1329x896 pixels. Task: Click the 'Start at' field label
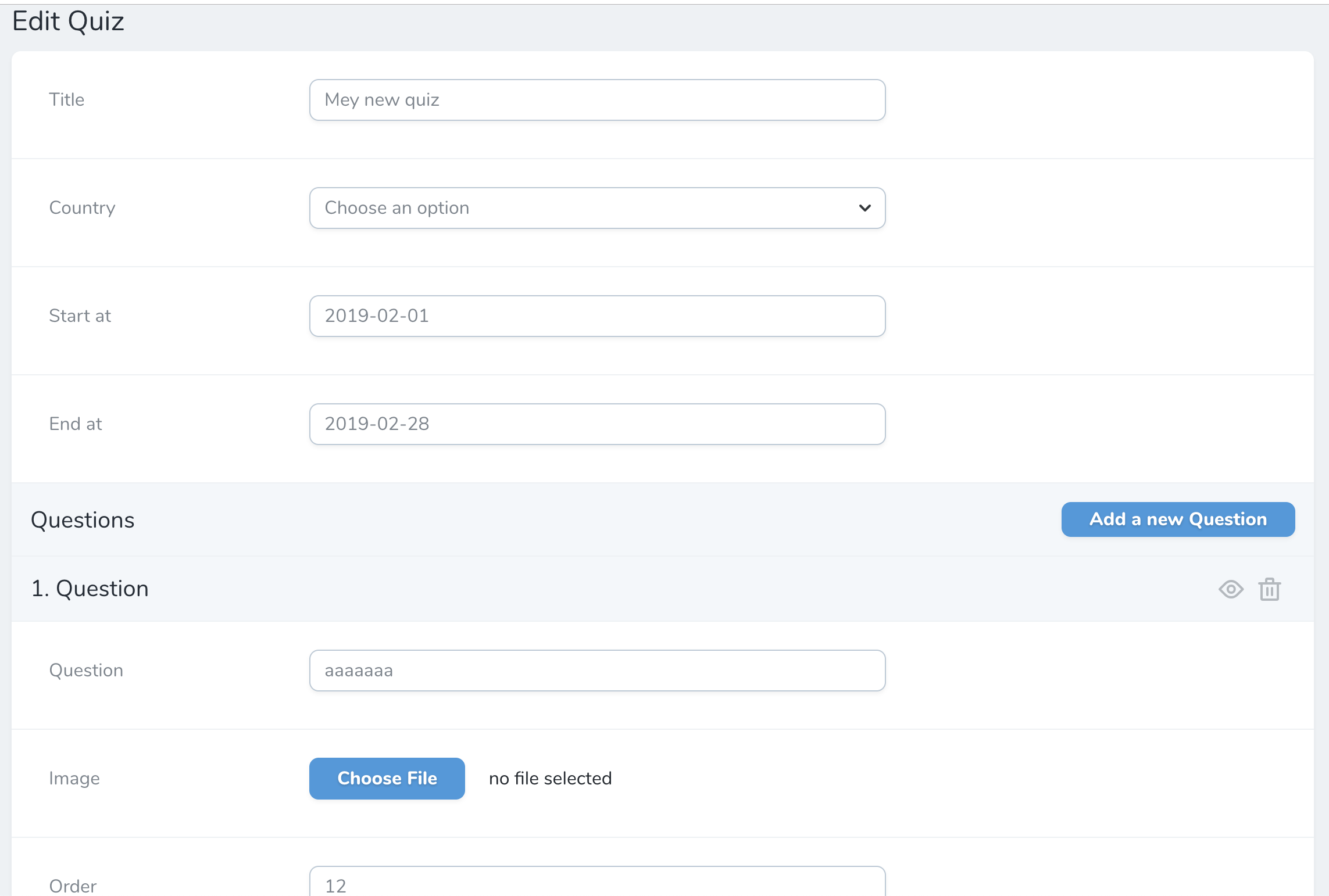click(x=80, y=316)
